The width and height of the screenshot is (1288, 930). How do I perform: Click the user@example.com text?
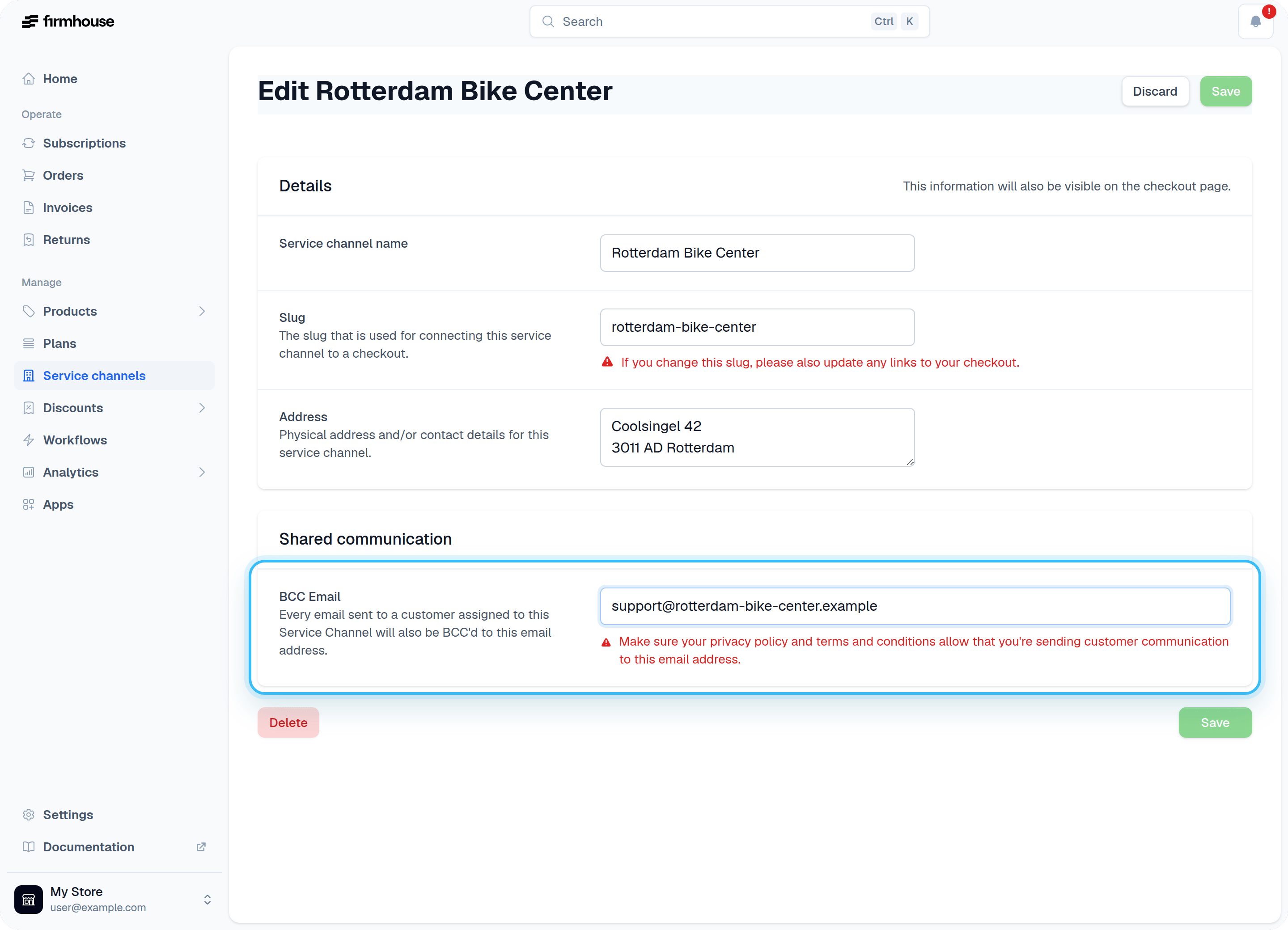coord(97,907)
